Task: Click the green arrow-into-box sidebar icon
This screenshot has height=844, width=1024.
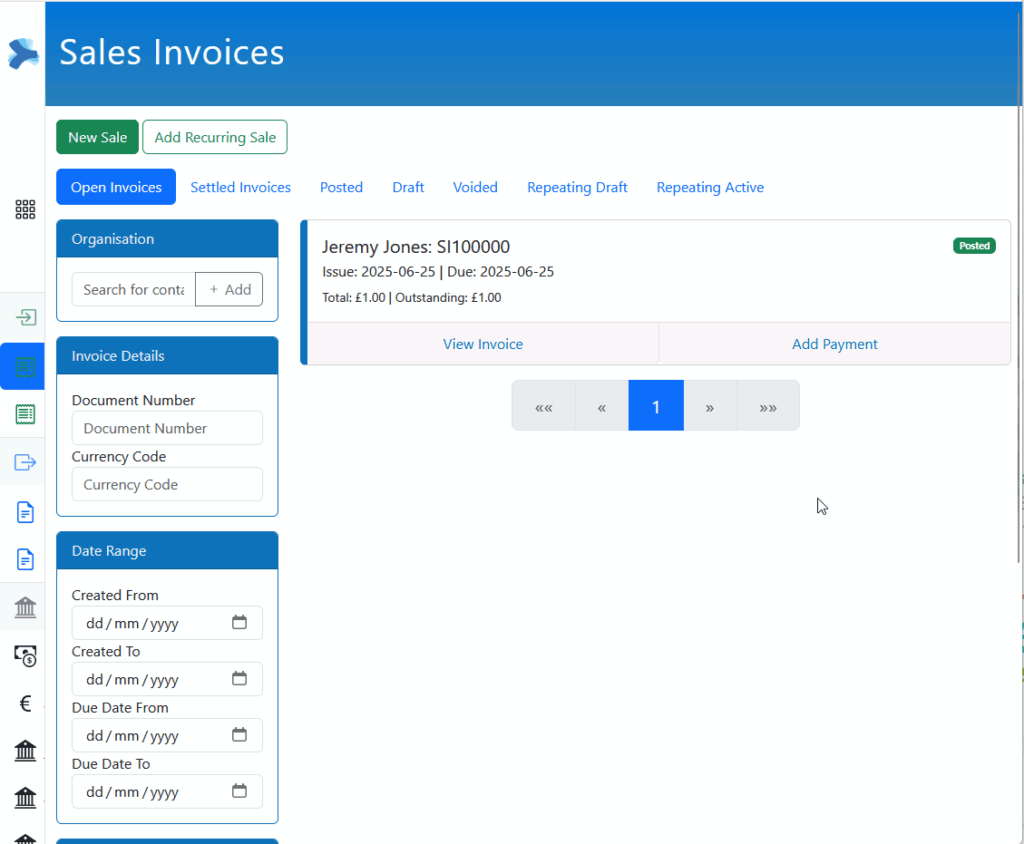Action: click(25, 318)
